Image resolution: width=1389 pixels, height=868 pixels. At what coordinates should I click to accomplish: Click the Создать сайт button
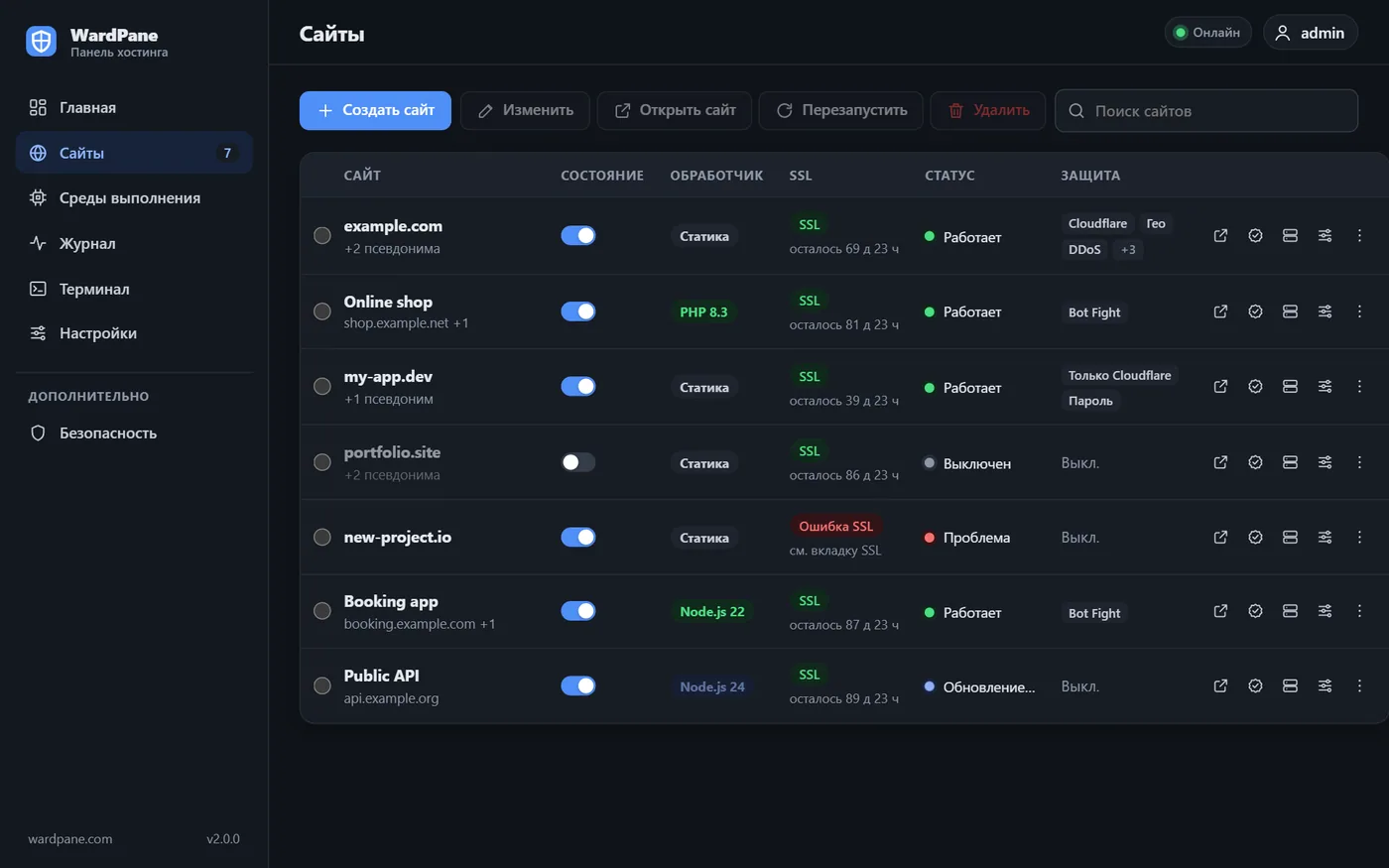coord(375,111)
